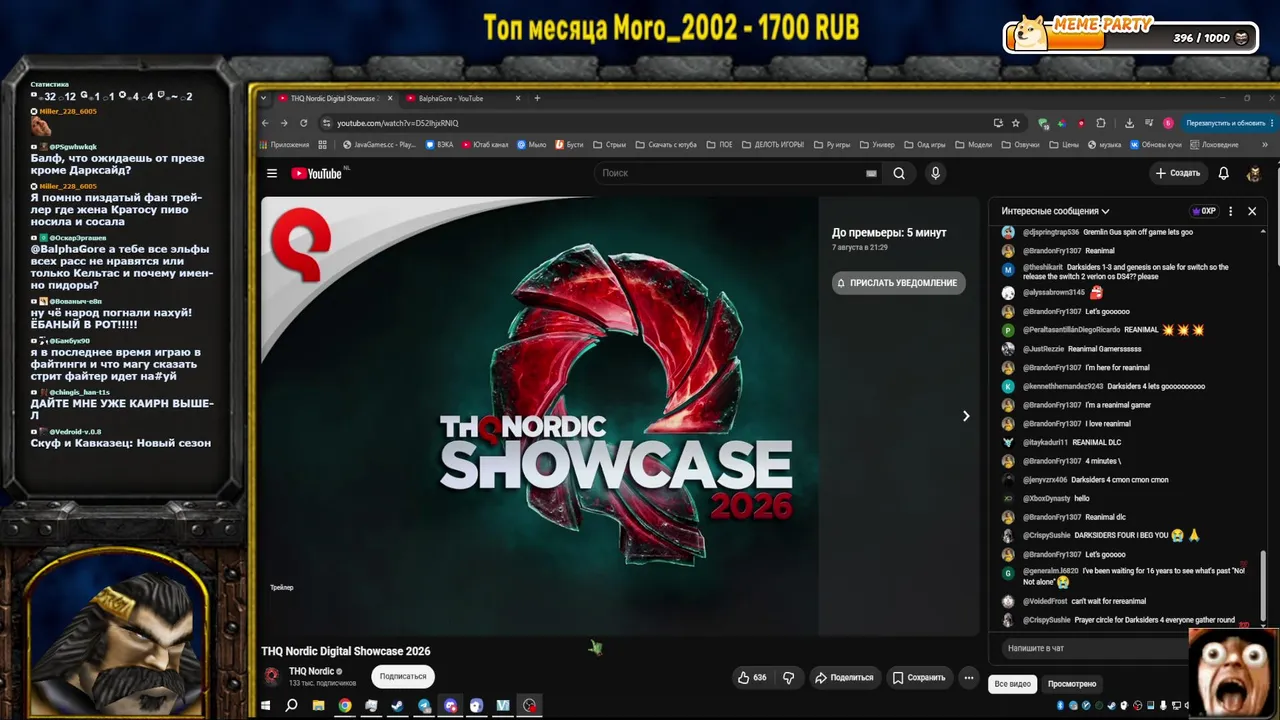Open the 'ОХР' points badge in chat header

(1203, 211)
